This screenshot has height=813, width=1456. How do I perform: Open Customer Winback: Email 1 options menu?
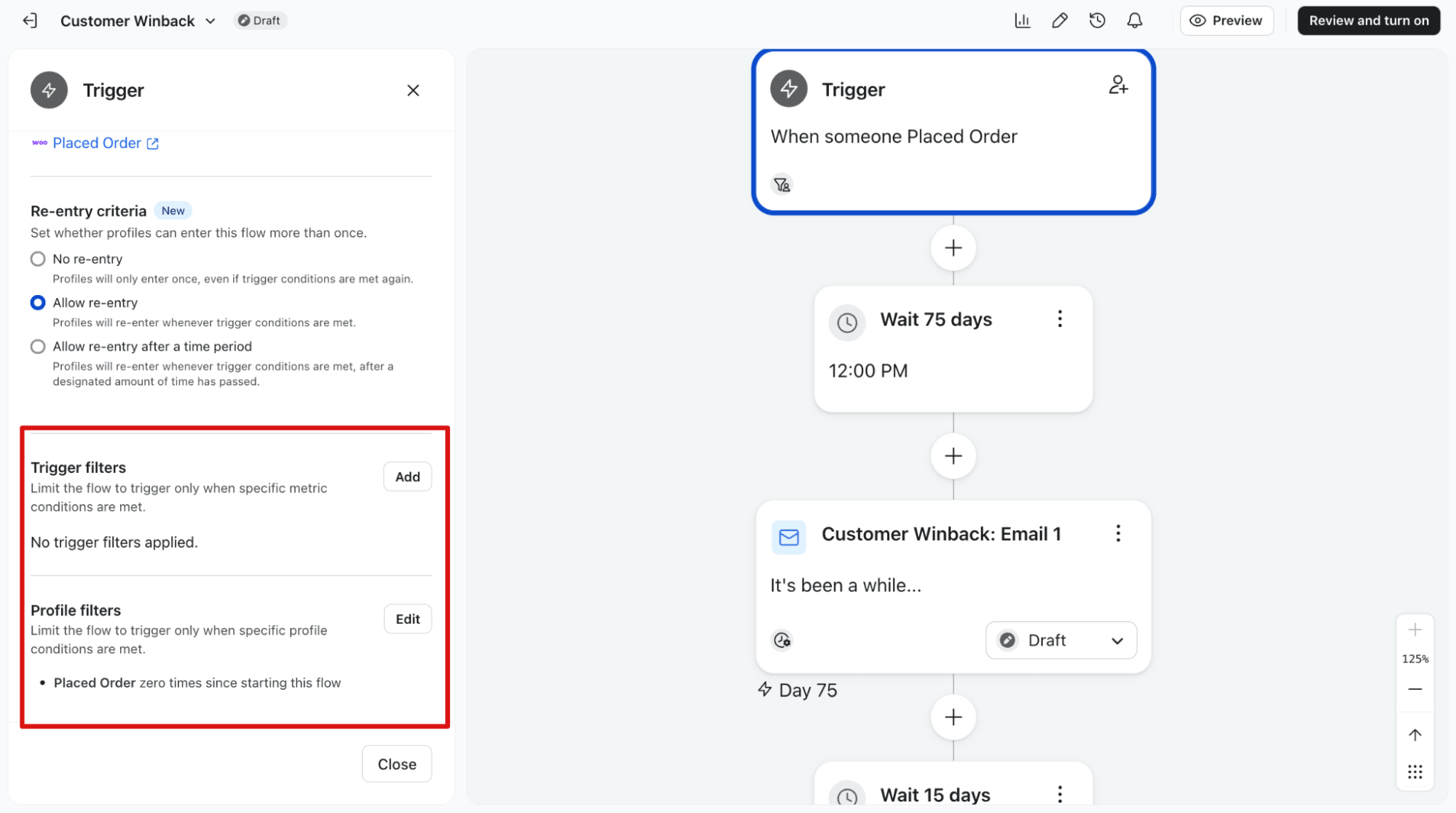pos(1118,533)
